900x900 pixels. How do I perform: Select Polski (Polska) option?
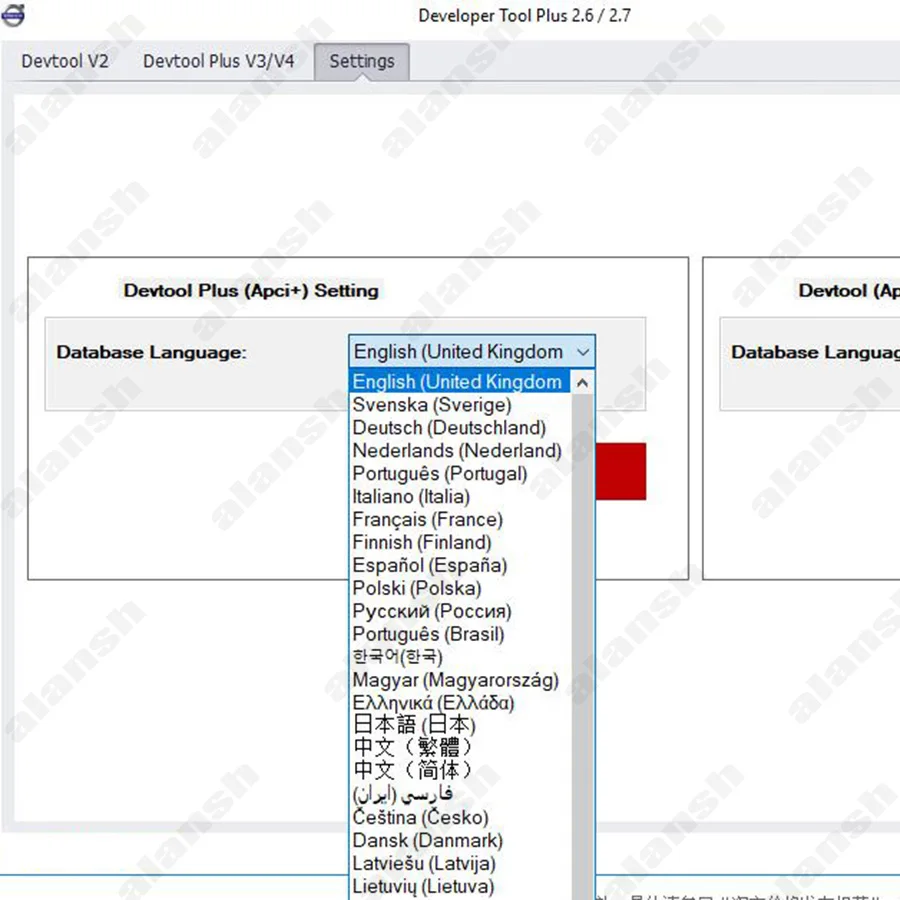(x=459, y=588)
